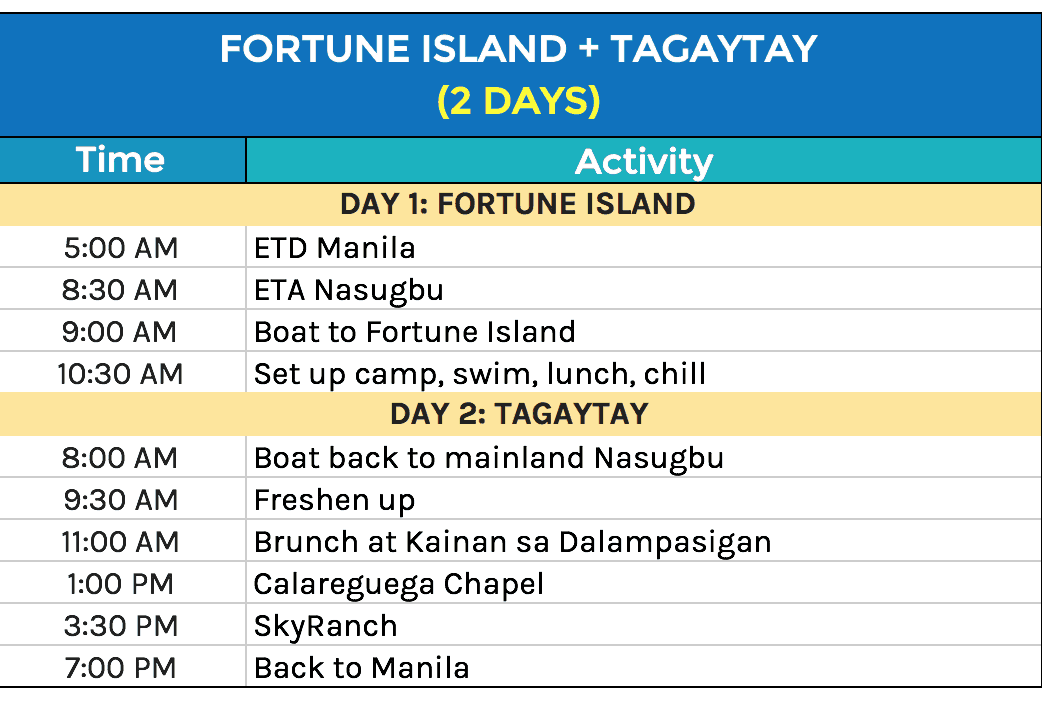The height and width of the screenshot is (708, 1042).
Task: Click the Activity column header
Action: tap(644, 161)
